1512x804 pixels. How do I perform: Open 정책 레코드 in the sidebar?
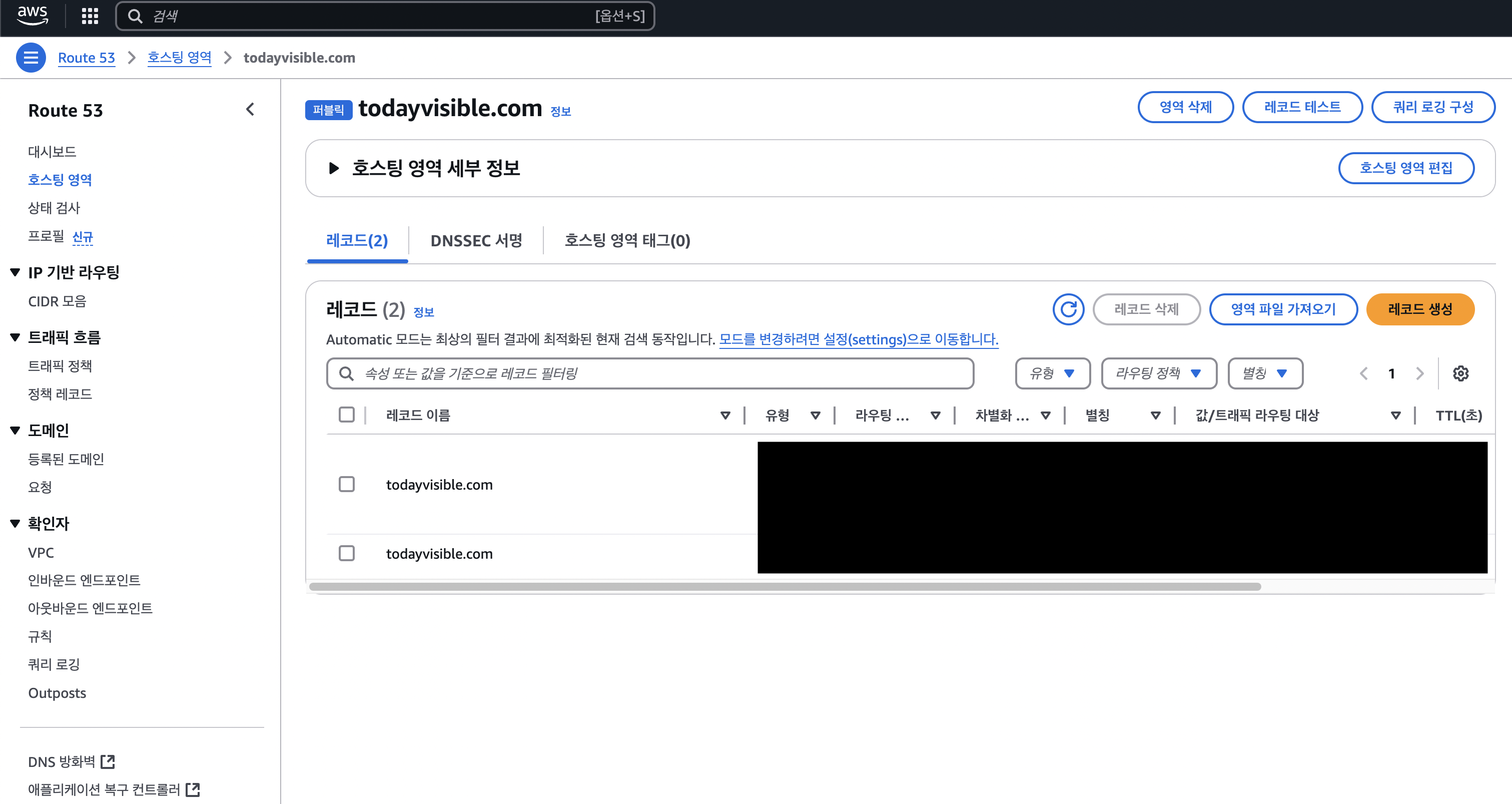pyautogui.click(x=60, y=394)
